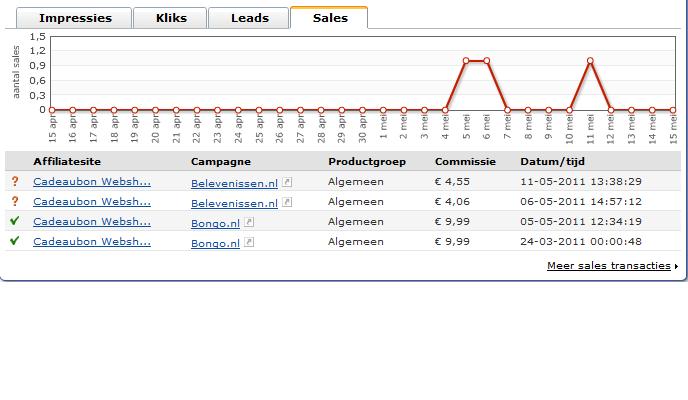Open the external link icon next to Belevenissen.nl in the €4,55 row
The width and height of the screenshot is (688, 400).
(x=287, y=182)
